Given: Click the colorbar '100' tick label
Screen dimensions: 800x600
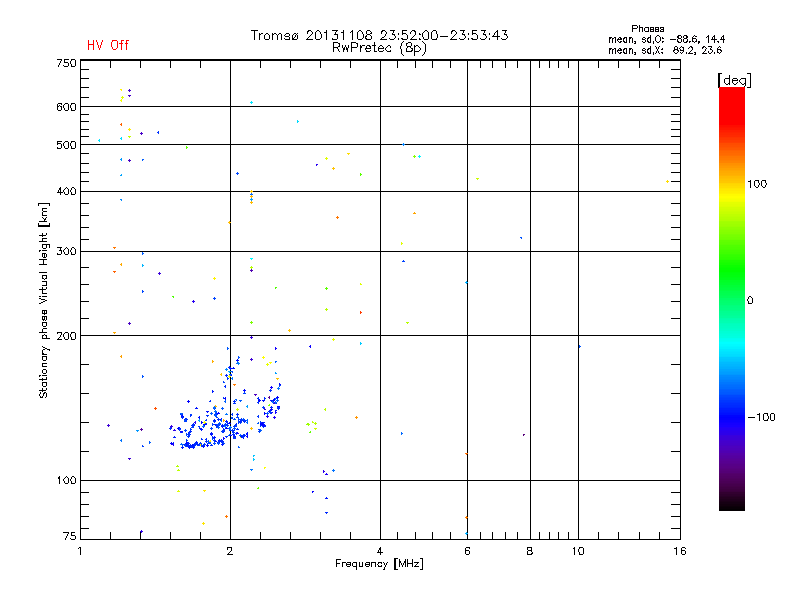Looking at the screenshot, I should pos(757,184).
